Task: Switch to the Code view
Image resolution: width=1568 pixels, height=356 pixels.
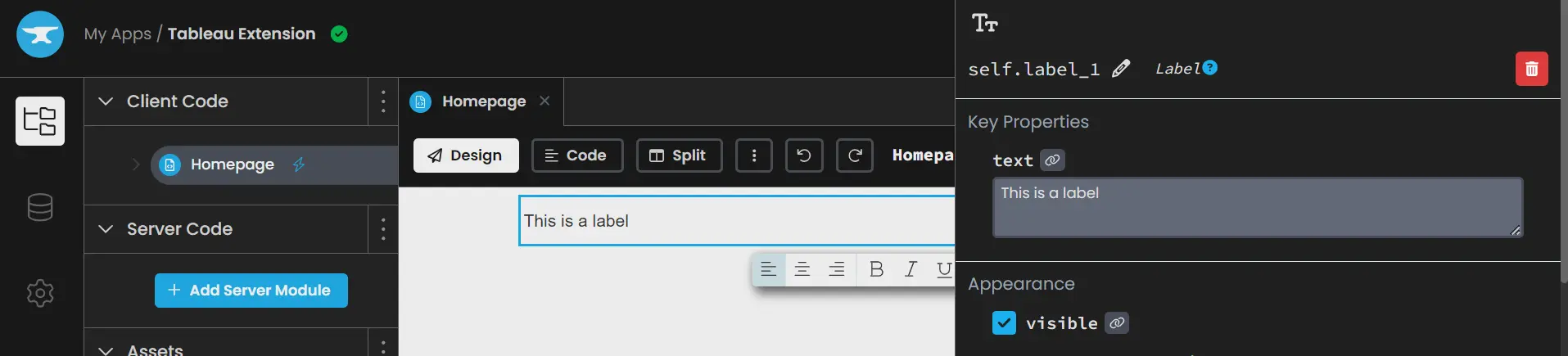Action: pyautogui.click(x=577, y=155)
